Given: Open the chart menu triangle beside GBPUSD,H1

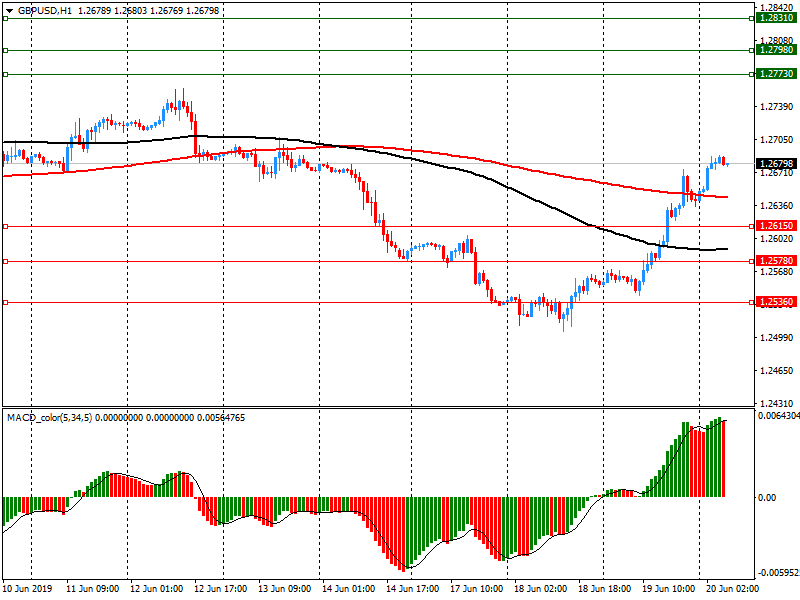Looking at the screenshot, I should click(x=9, y=11).
